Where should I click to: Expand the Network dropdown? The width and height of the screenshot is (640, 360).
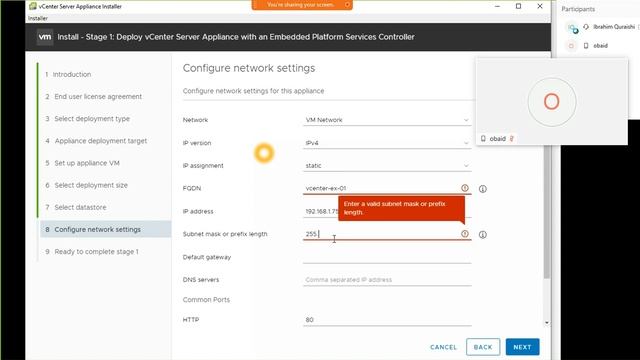[387, 120]
